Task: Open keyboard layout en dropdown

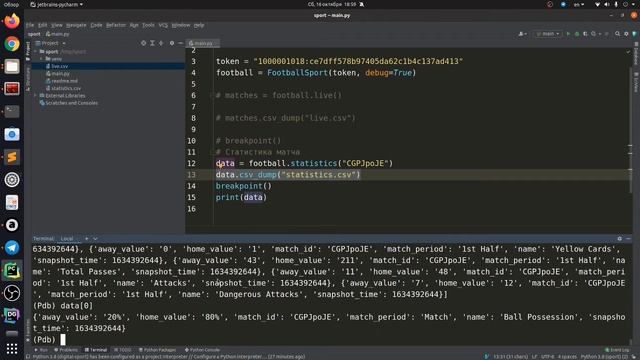Action: [x=579, y=4]
